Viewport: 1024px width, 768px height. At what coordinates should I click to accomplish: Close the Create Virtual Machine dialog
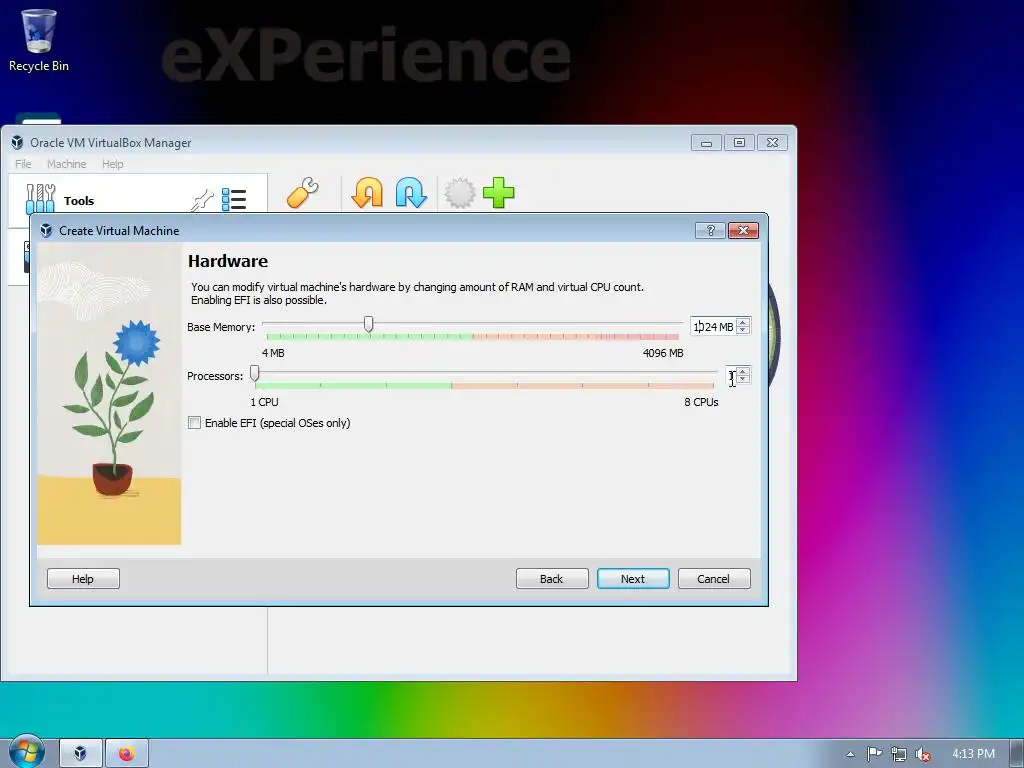point(743,231)
